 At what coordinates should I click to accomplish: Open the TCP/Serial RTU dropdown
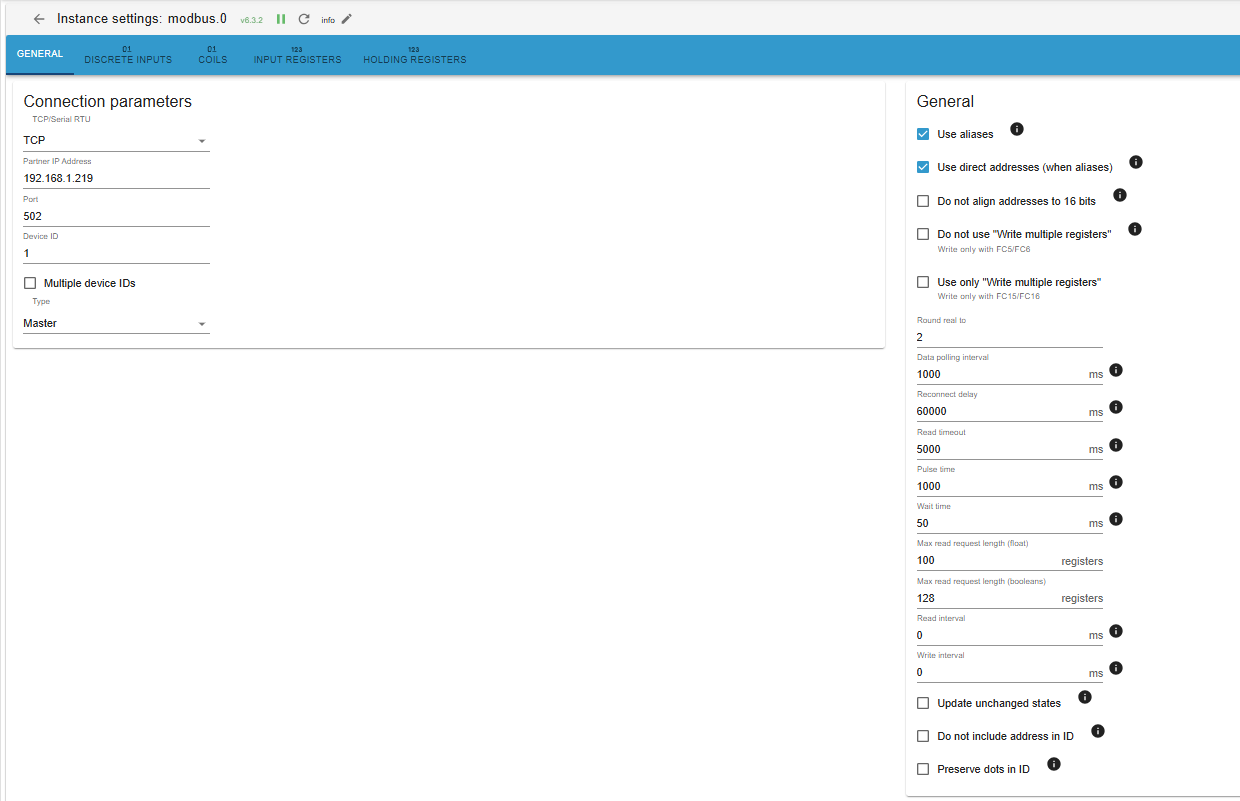pyautogui.click(x=116, y=141)
